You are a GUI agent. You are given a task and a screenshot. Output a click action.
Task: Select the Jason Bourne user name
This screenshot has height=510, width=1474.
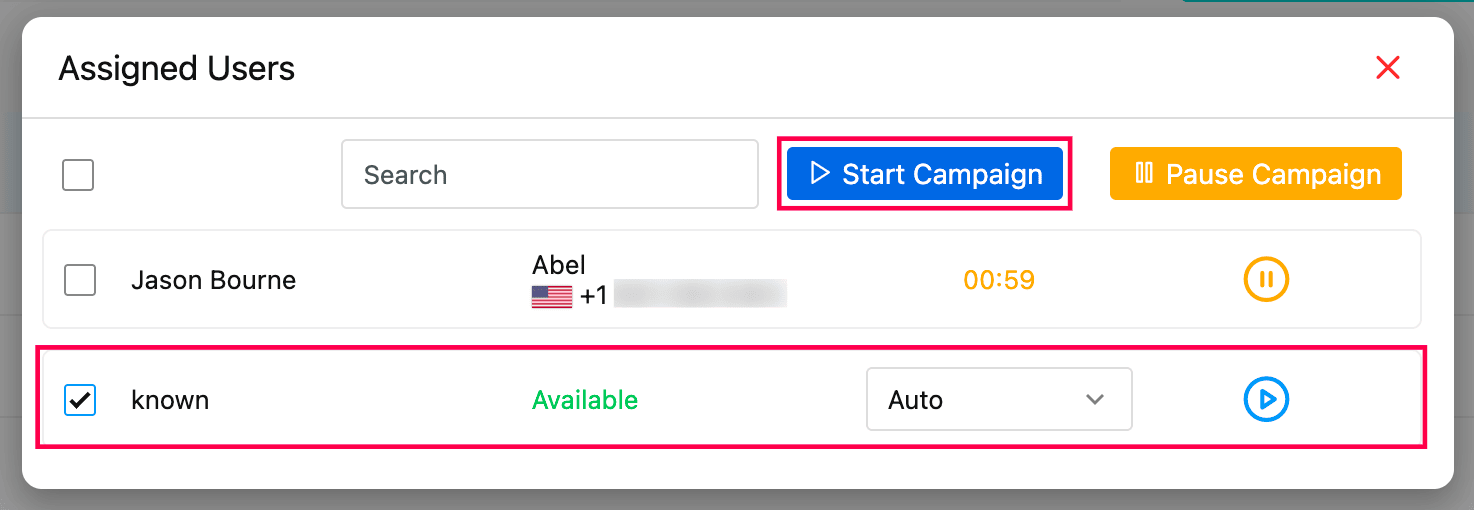(213, 280)
